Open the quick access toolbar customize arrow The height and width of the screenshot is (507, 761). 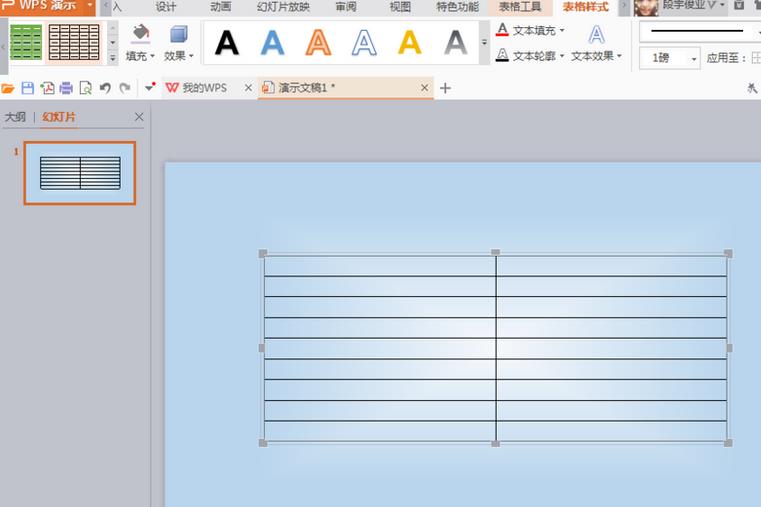click(150, 88)
